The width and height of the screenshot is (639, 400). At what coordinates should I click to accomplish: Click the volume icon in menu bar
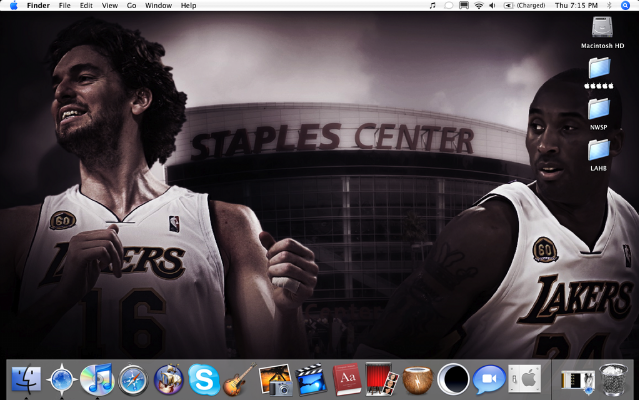pos(493,6)
